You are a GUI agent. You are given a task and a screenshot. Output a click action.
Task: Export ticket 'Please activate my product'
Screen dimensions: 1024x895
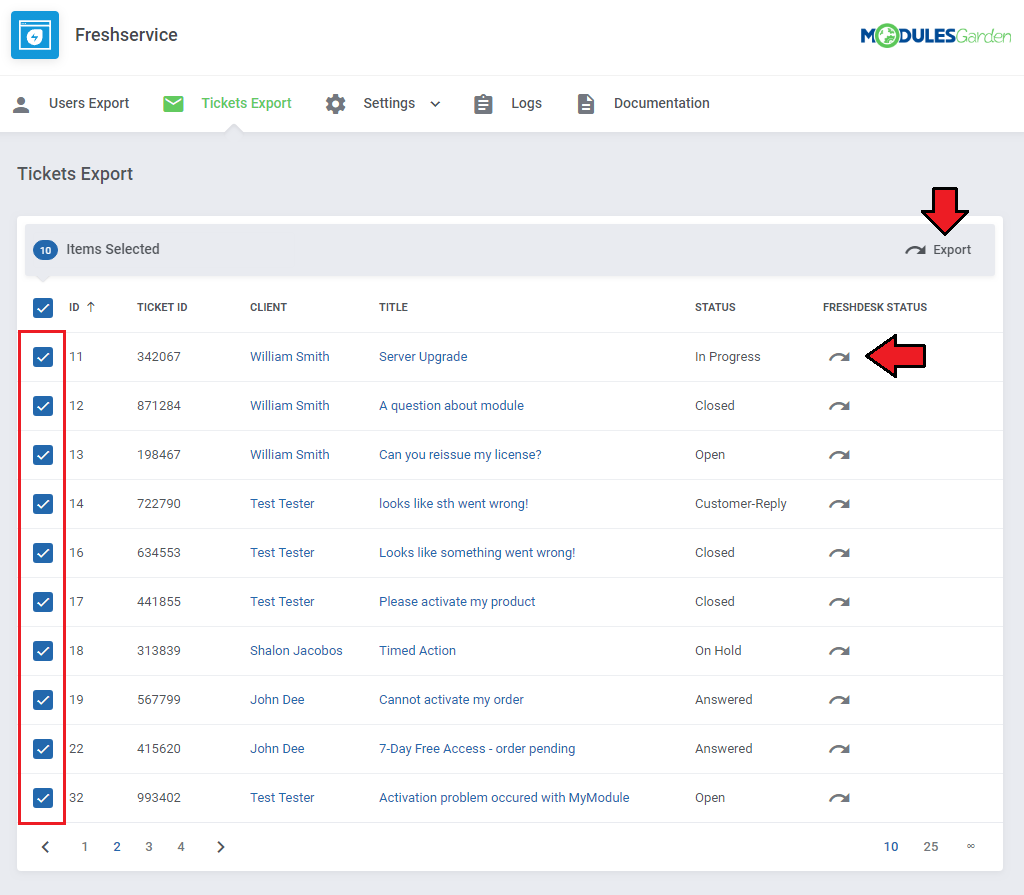839,602
